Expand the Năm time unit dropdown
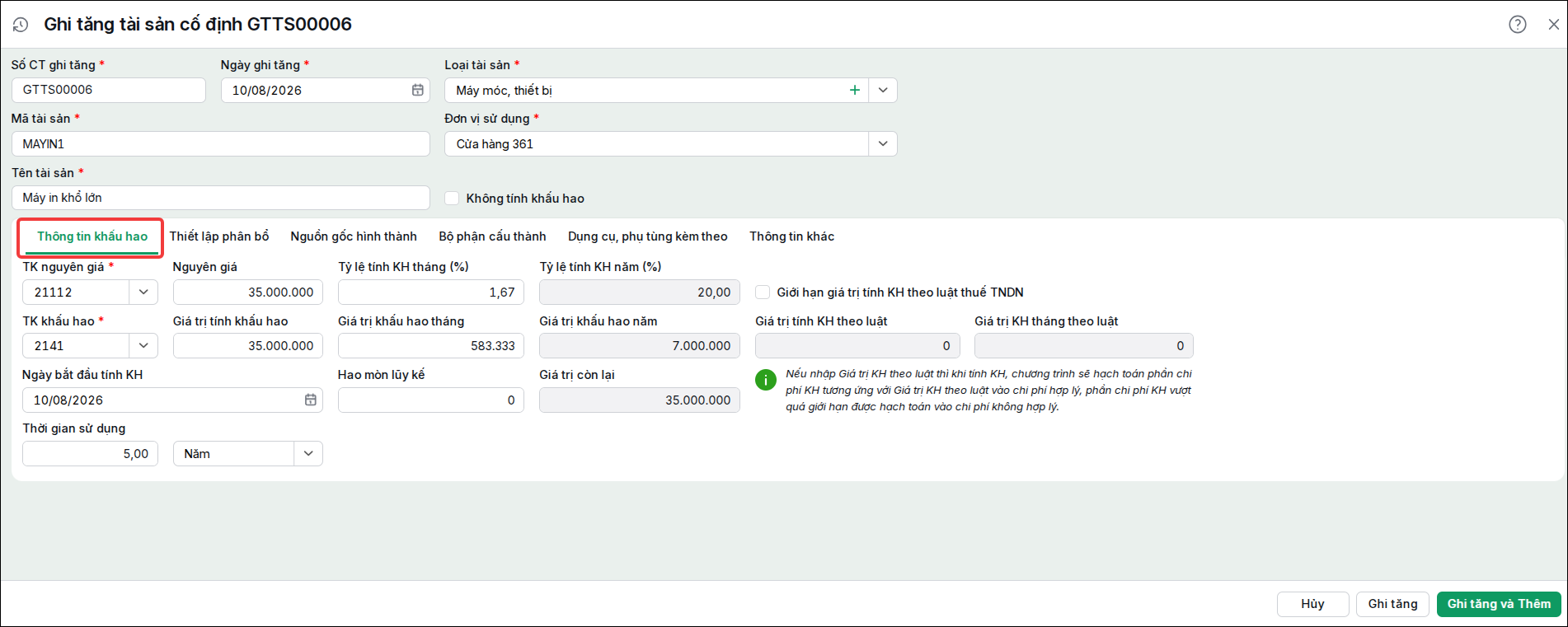Screen dimensions: 1568x627 click(x=308, y=453)
